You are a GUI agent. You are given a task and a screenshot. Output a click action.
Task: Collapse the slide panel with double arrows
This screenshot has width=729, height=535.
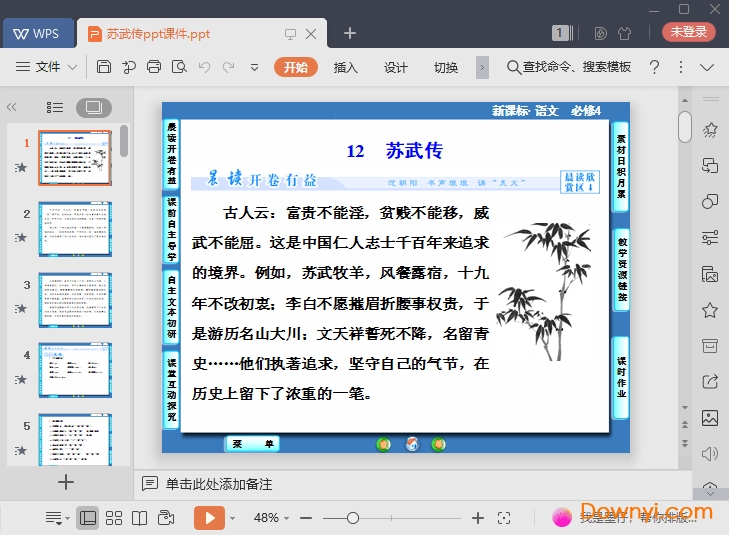[x=12, y=107]
